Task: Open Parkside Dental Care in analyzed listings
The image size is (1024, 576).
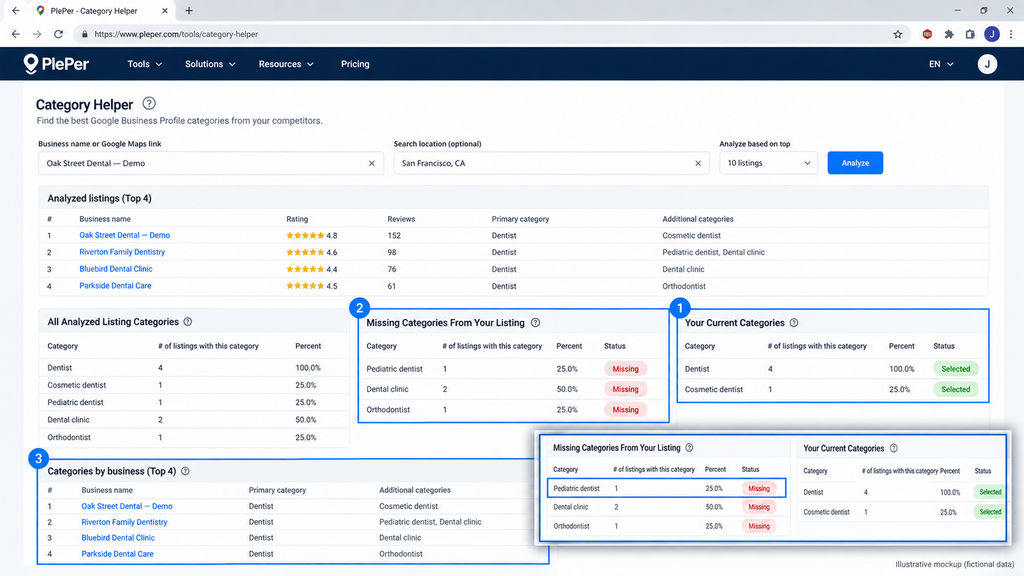Action: 115,286
